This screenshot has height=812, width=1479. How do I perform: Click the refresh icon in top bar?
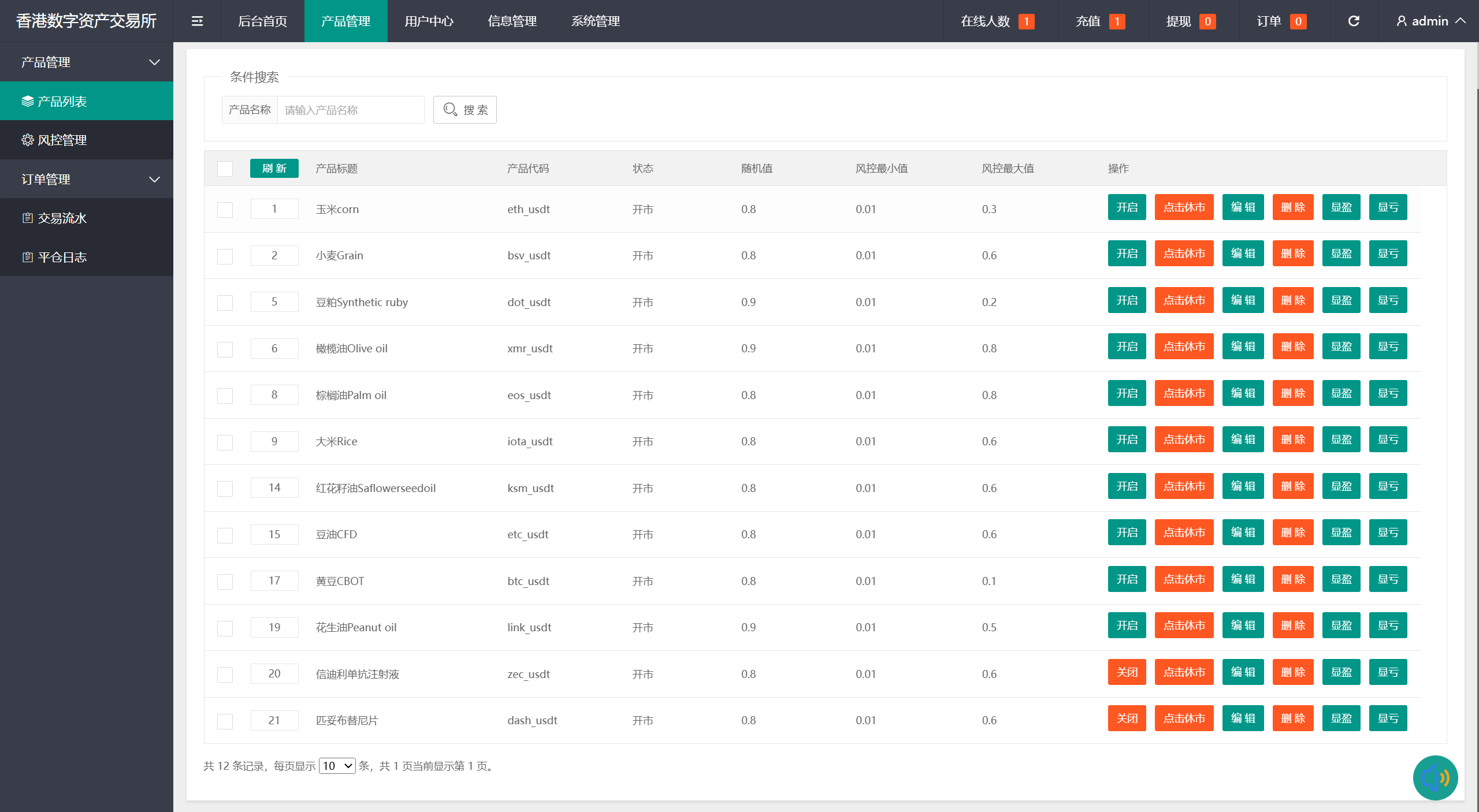point(1354,21)
